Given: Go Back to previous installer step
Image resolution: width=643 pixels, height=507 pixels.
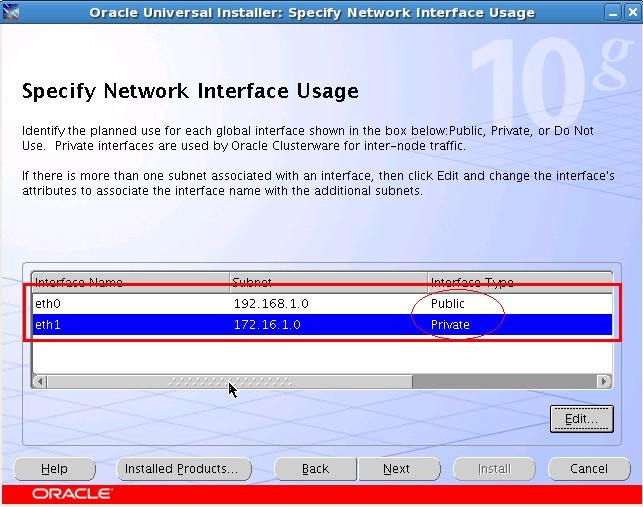Looking at the screenshot, I should (315, 468).
